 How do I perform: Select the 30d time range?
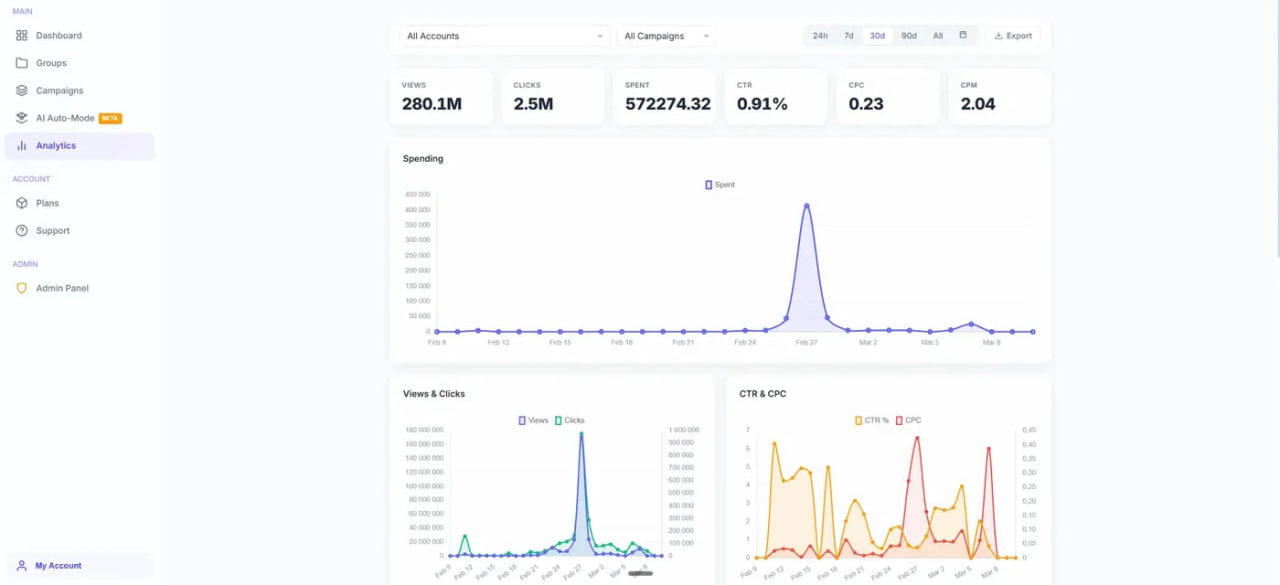[x=877, y=36]
